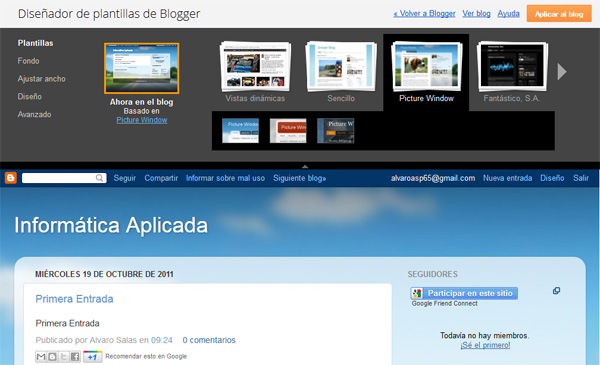
Task: Click the Seguidores widget heading
Action: point(432,274)
